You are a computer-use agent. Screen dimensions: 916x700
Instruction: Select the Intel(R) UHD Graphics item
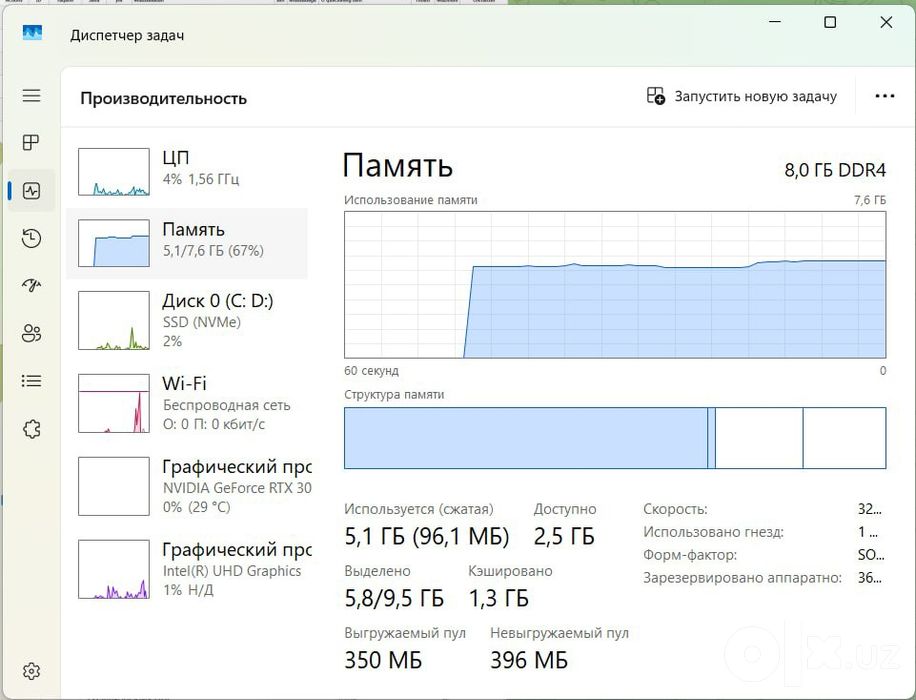click(187, 569)
